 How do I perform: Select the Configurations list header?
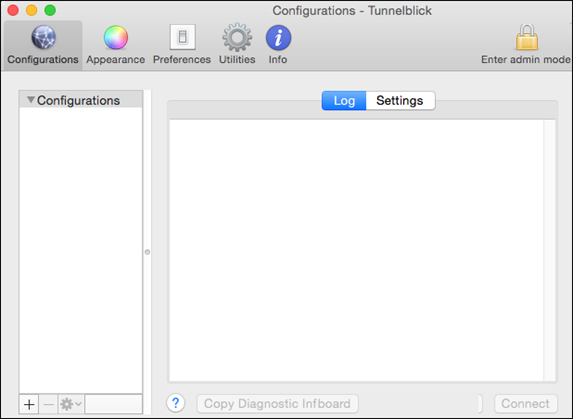click(81, 100)
